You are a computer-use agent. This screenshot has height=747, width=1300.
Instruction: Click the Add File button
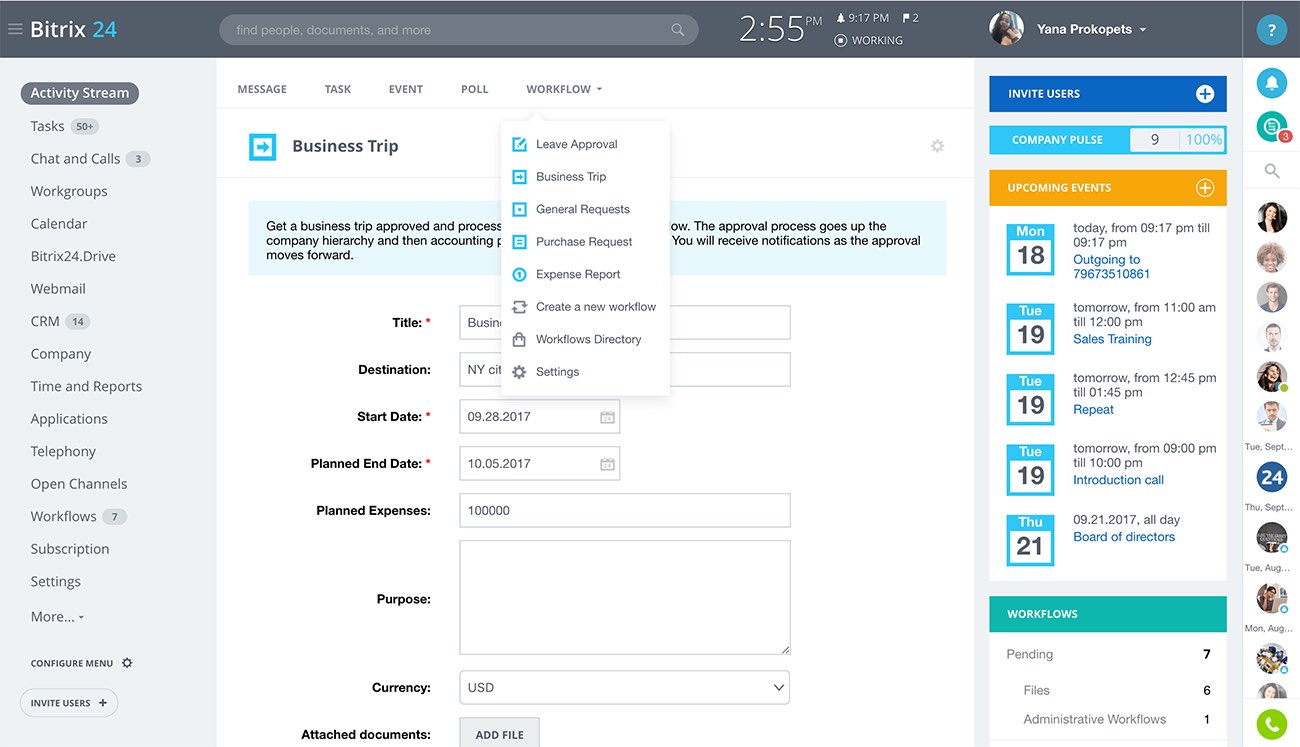click(499, 734)
